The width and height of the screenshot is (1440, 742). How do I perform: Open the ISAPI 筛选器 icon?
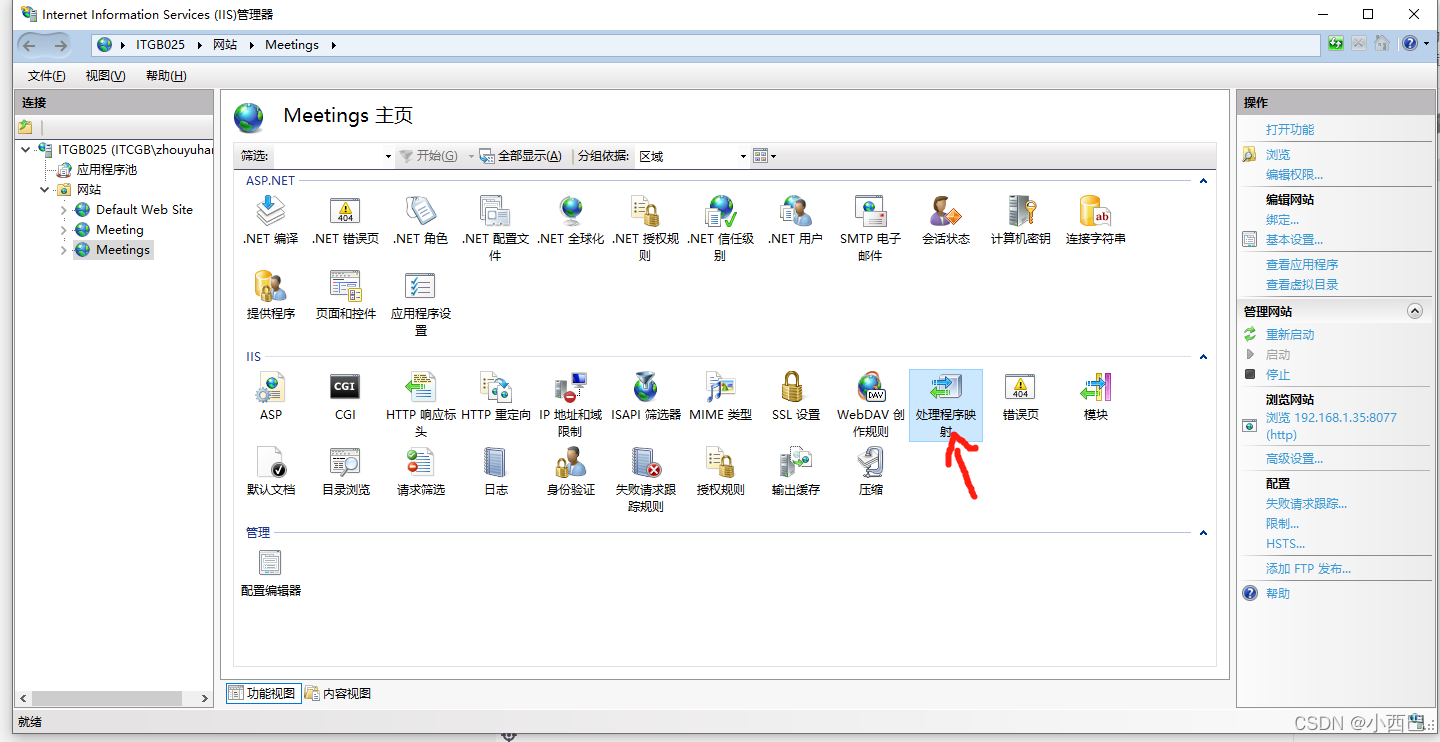(645, 396)
